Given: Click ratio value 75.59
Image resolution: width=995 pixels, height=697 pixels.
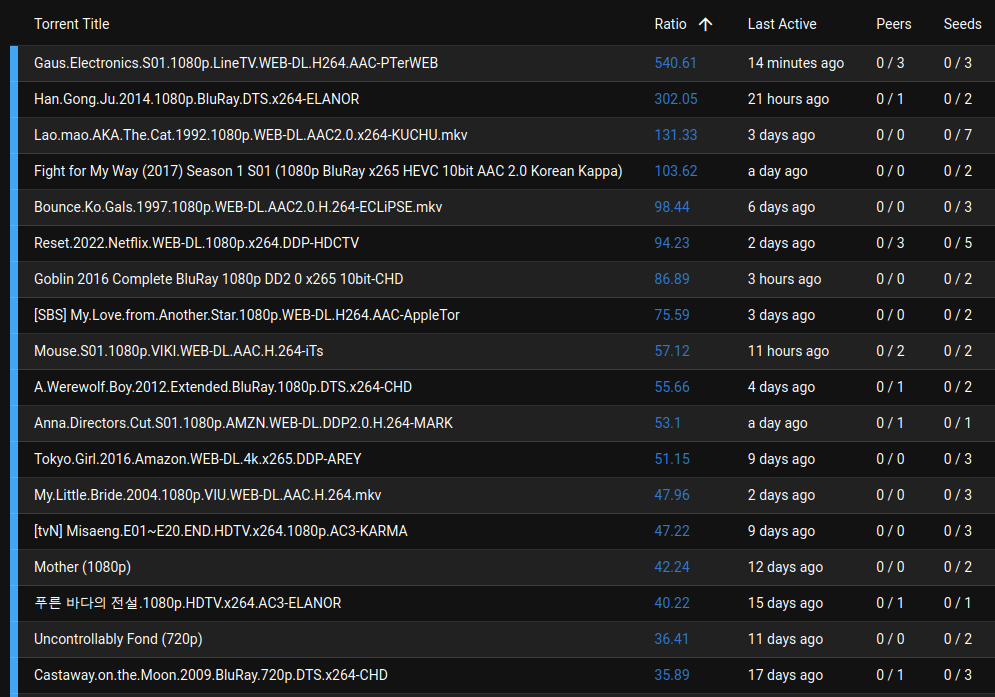Looking at the screenshot, I should pyautogui.click(x=672, y=315).
